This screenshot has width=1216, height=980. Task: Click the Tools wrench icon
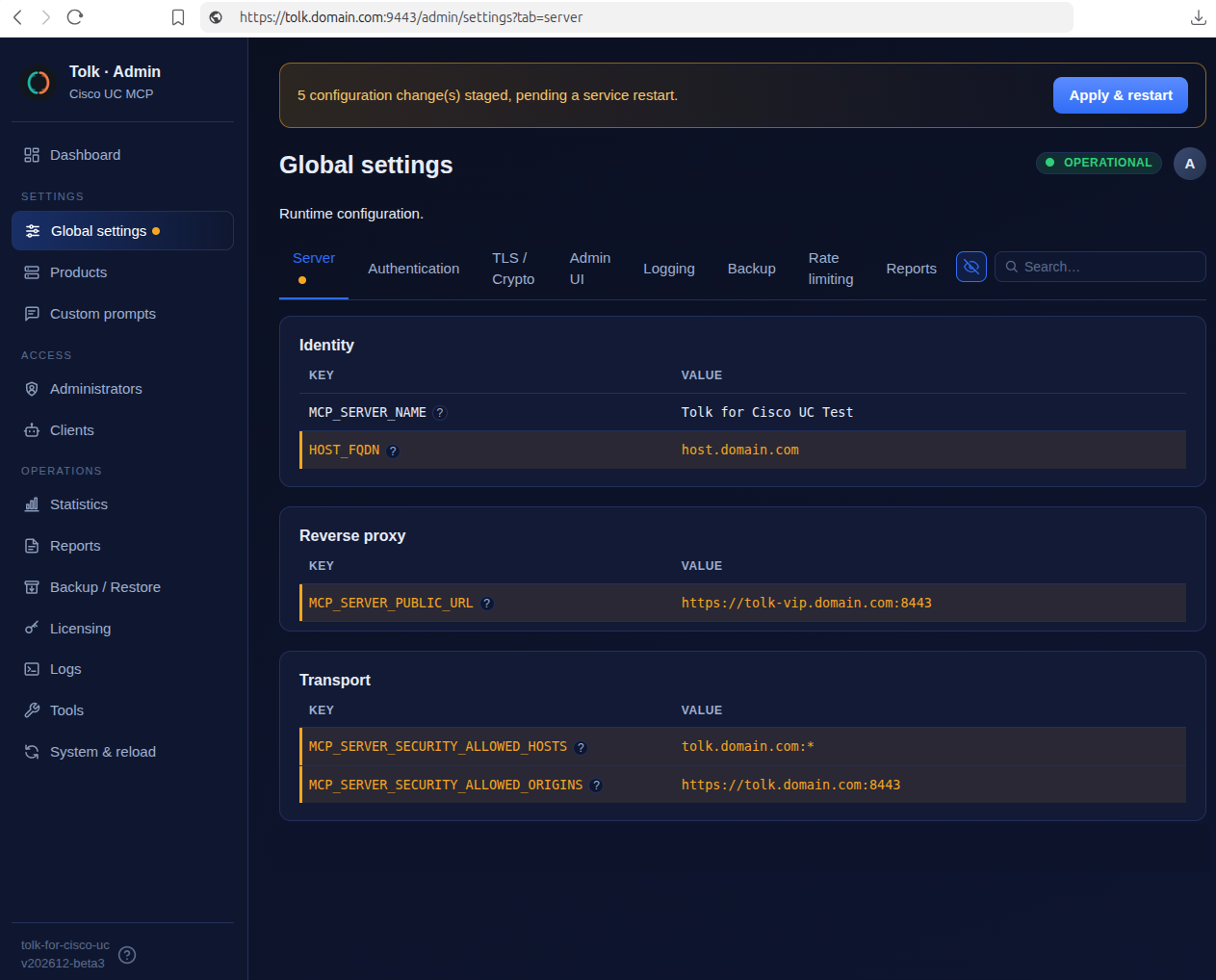pyautogui.click(x=32, y=710)
